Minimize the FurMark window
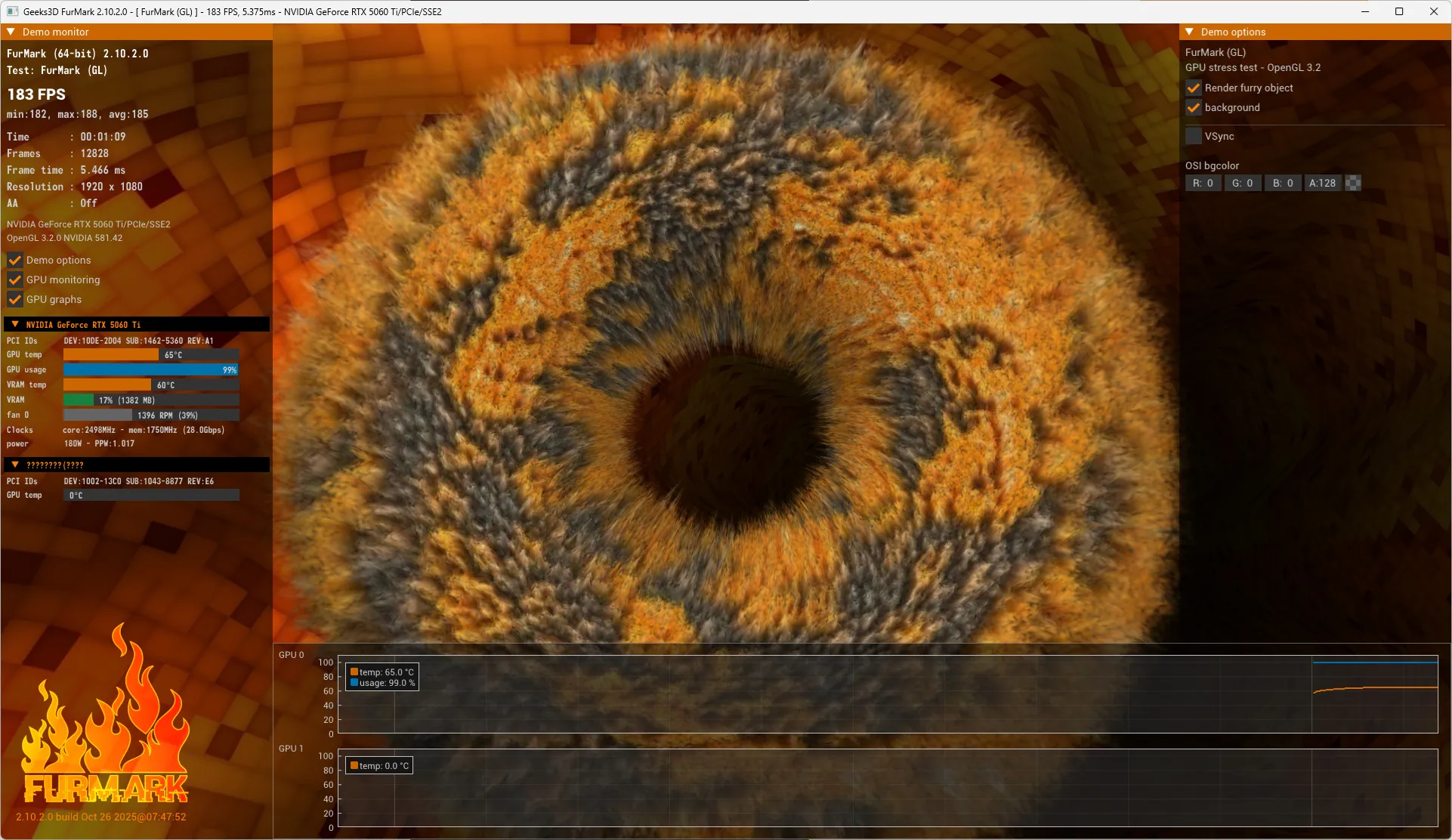This screenshot has height=840, width=1452. pos(1365,11)
